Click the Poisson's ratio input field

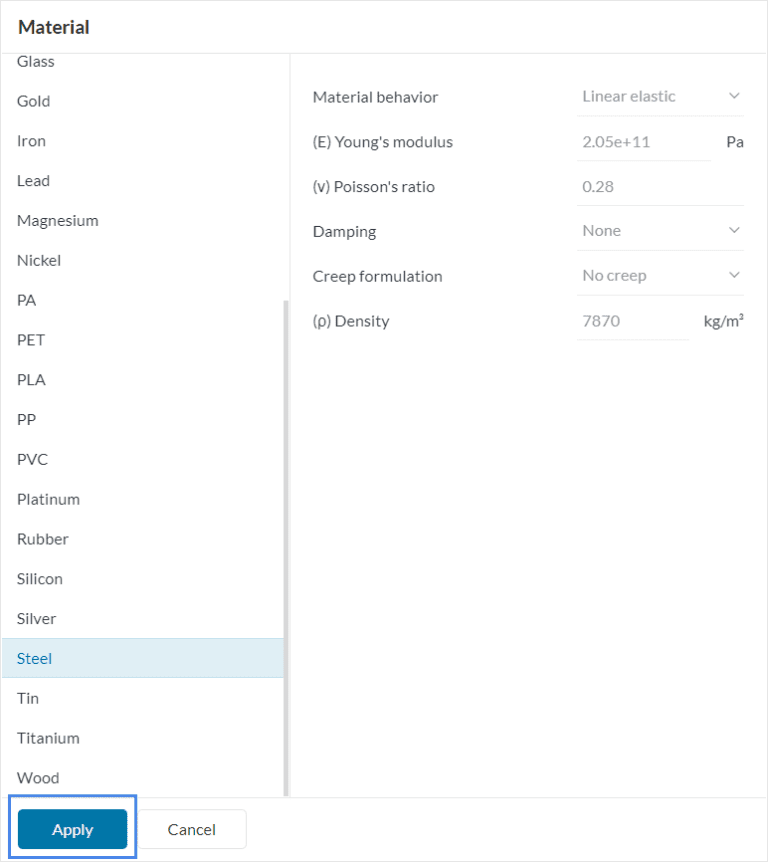pyautogui.click(x=660, y=187)
